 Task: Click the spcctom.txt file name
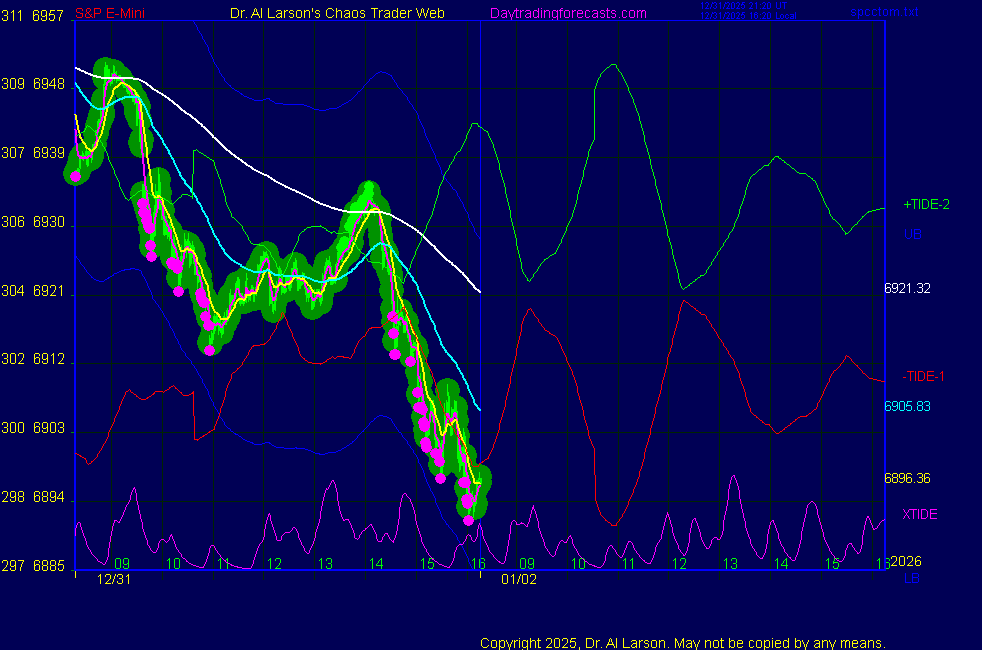pyautogui.click(x=882, y=12)
